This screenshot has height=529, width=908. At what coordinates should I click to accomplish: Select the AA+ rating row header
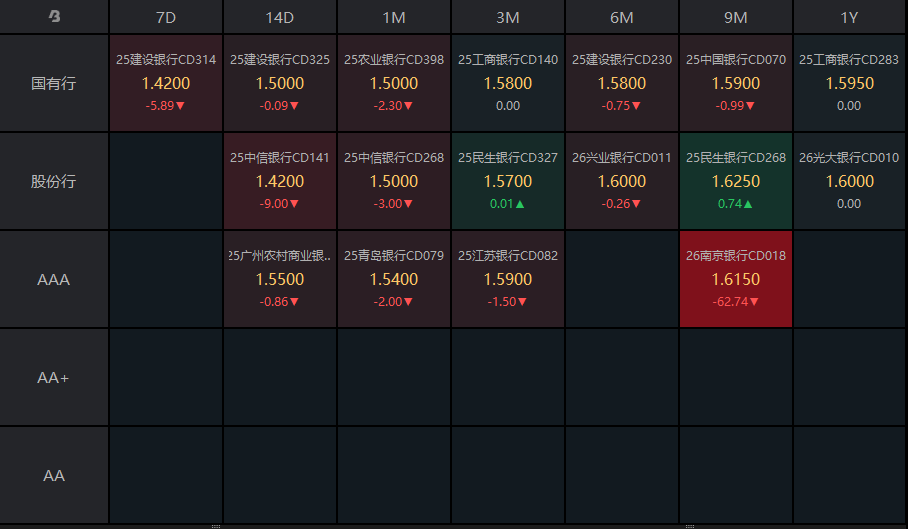(x=54, y=378)
